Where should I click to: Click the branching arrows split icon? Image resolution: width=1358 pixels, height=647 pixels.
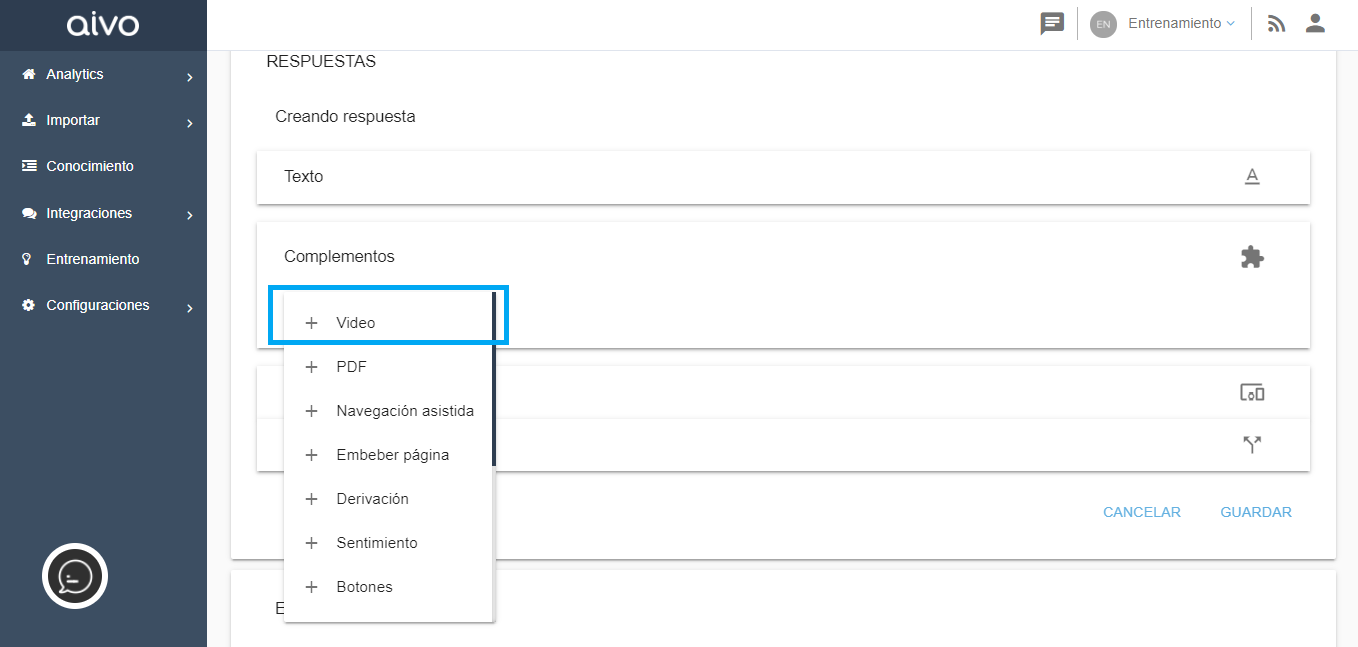[1252, 445]
